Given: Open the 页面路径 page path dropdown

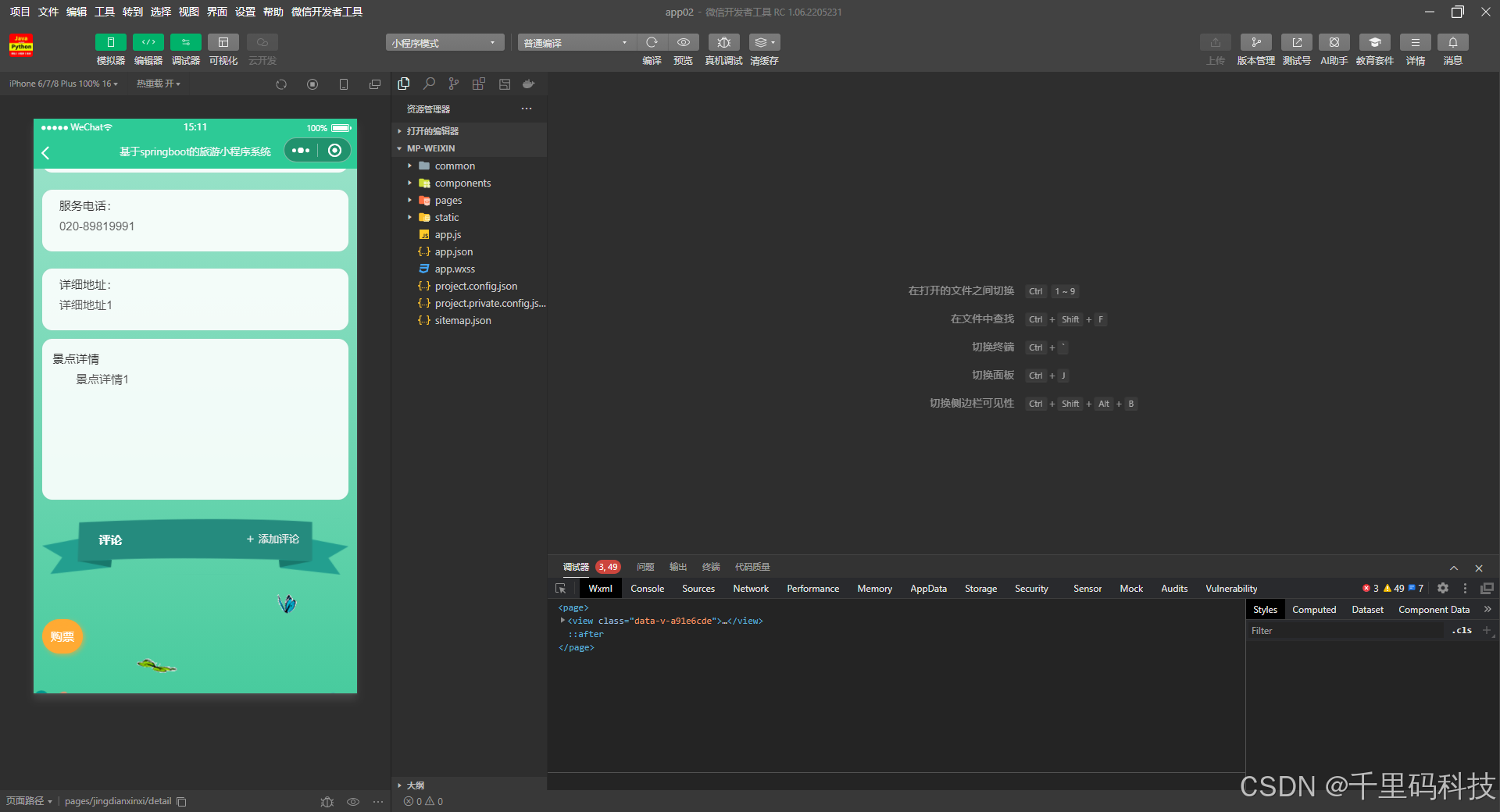Looking at the screenshot, I should [29, 801].
